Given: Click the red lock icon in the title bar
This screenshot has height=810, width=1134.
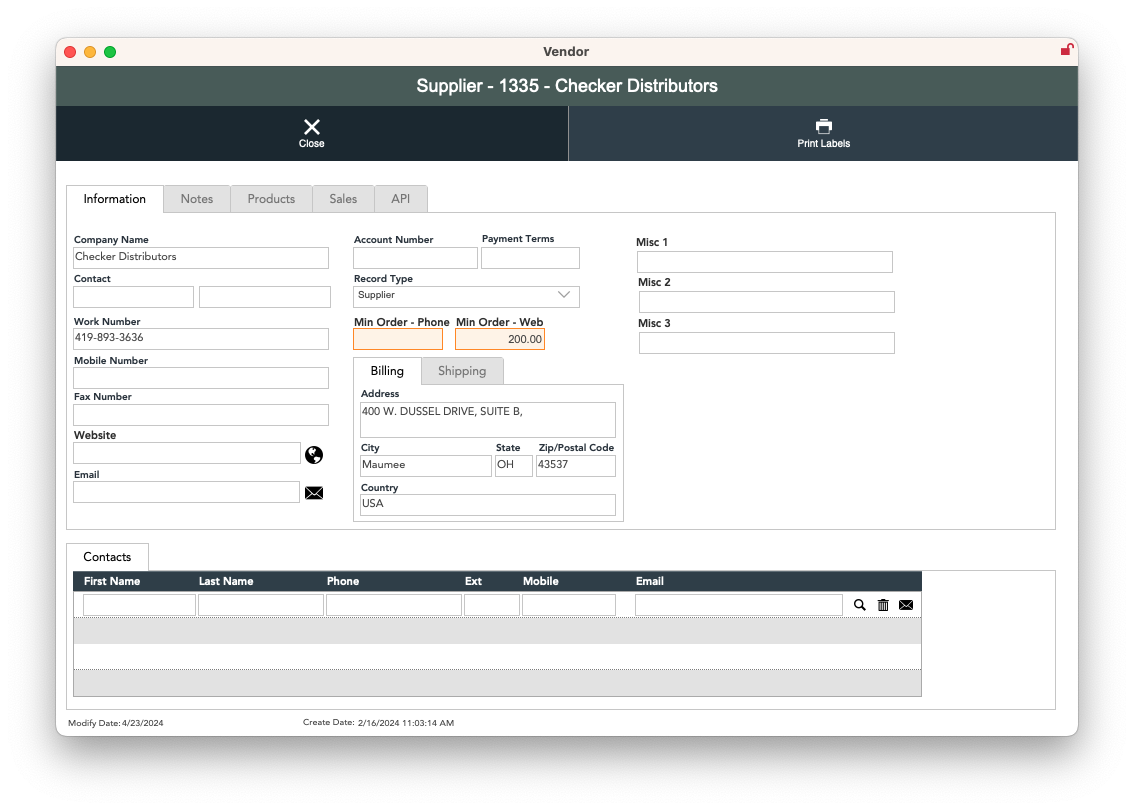Looking at the screenshot, I should 1067,50.
